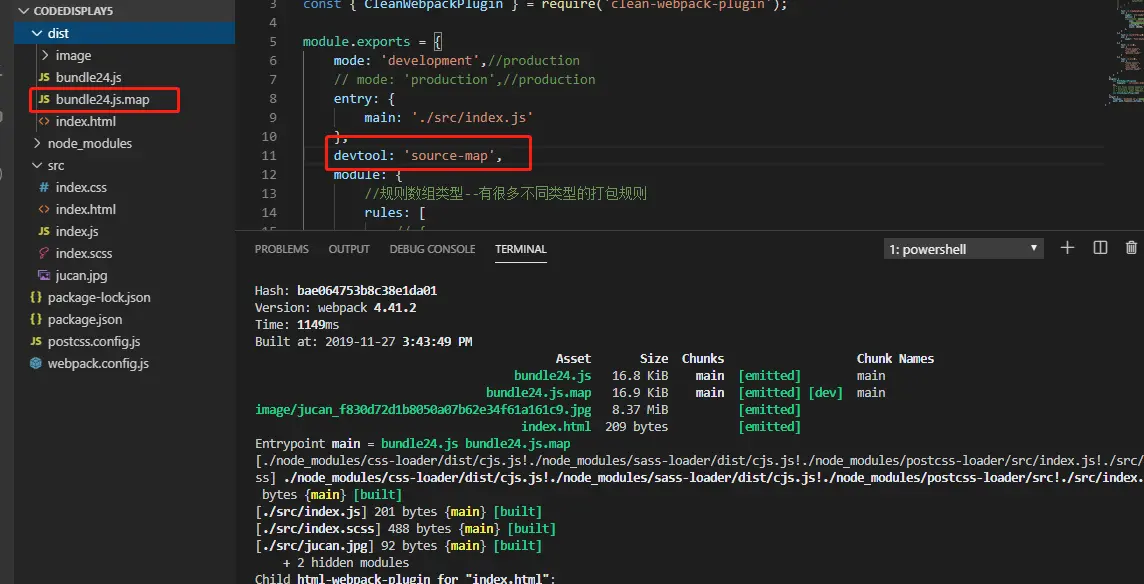1144x584 pixels.
Task: Open package-lock.json file
Action: (x=99, y=298)
